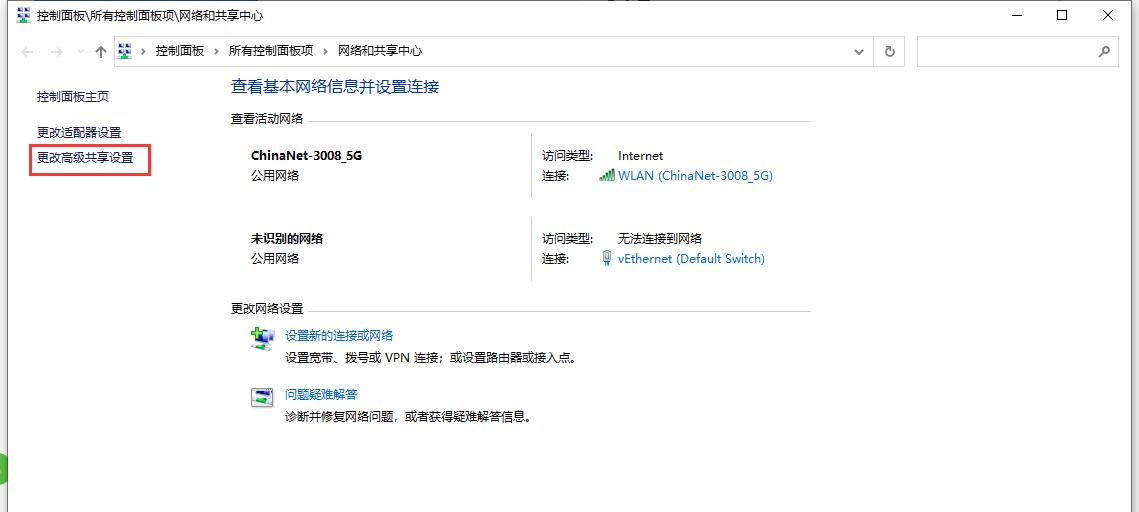Open WLAN (ChinaNet-3008_5G) connection link
Viewport: 1139px width, 512px height.
[695, 176]
